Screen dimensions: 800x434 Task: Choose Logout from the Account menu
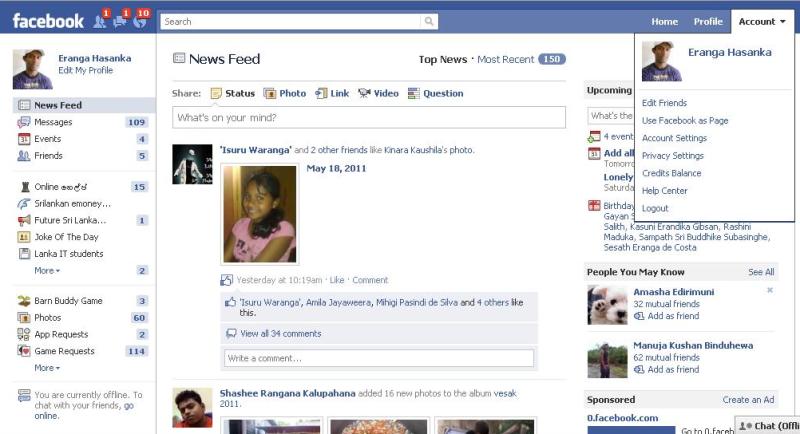(655, 209)
